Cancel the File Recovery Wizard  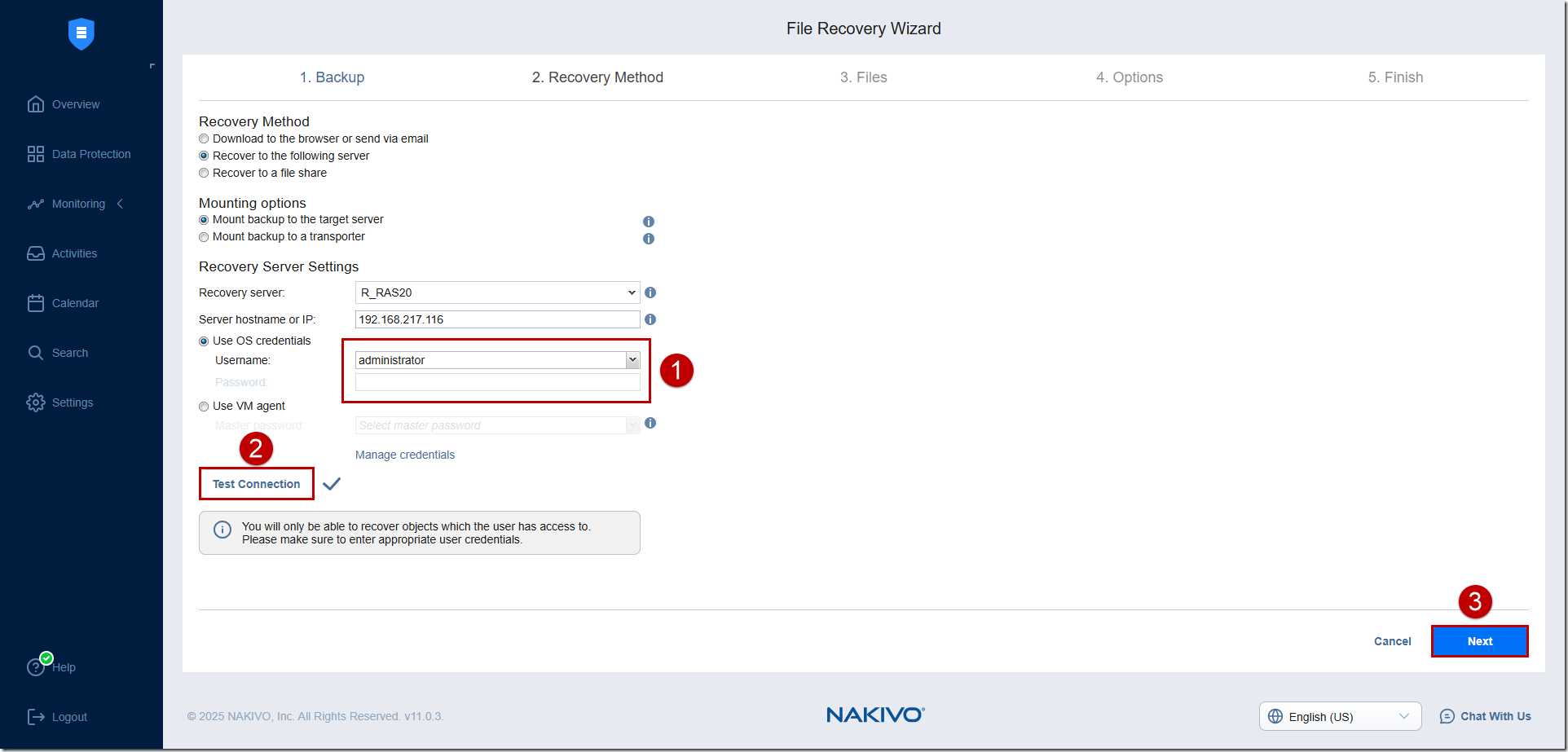1393,641
